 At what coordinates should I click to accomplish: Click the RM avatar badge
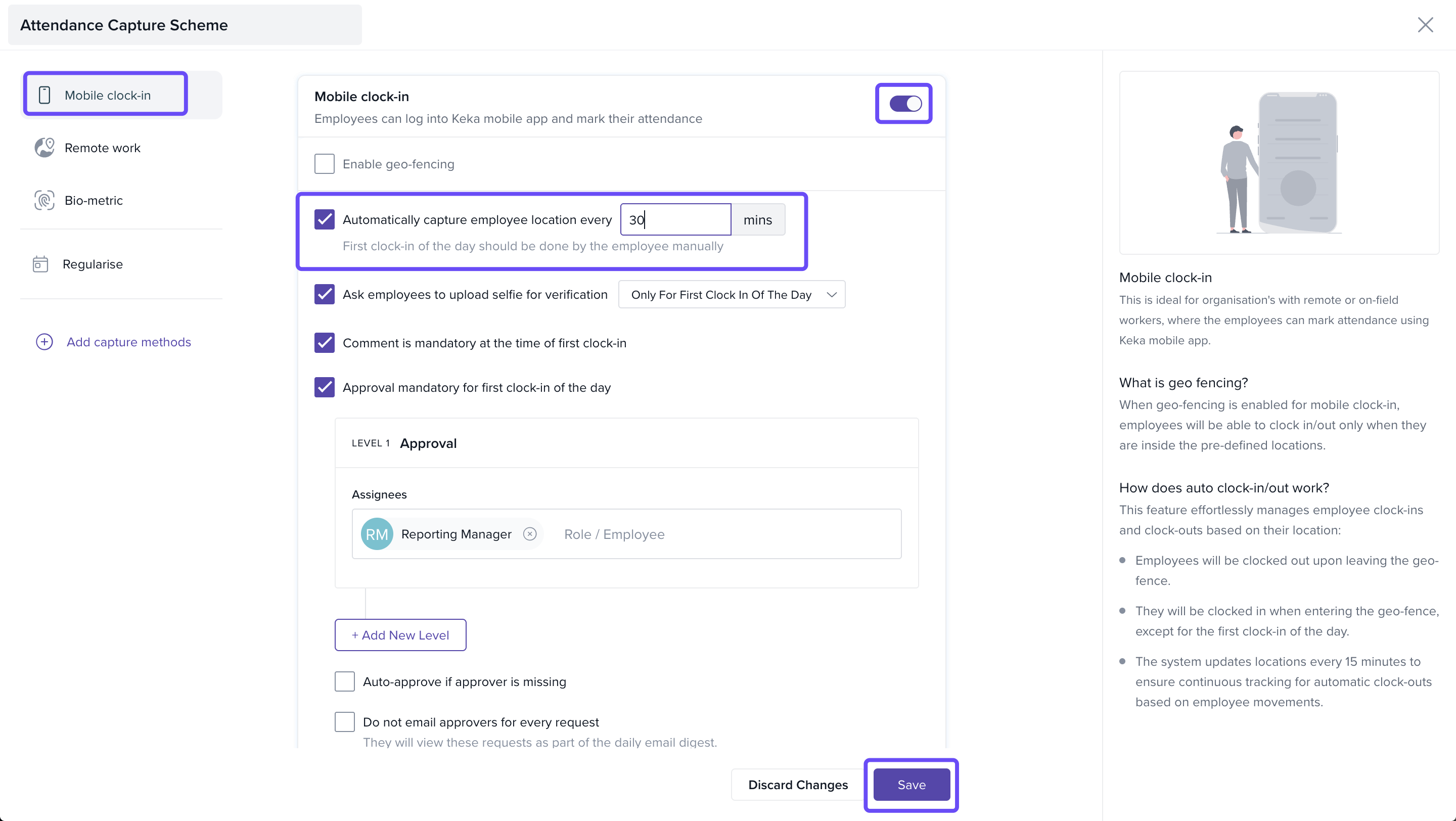pyautogui.click(x=377, y=534)
